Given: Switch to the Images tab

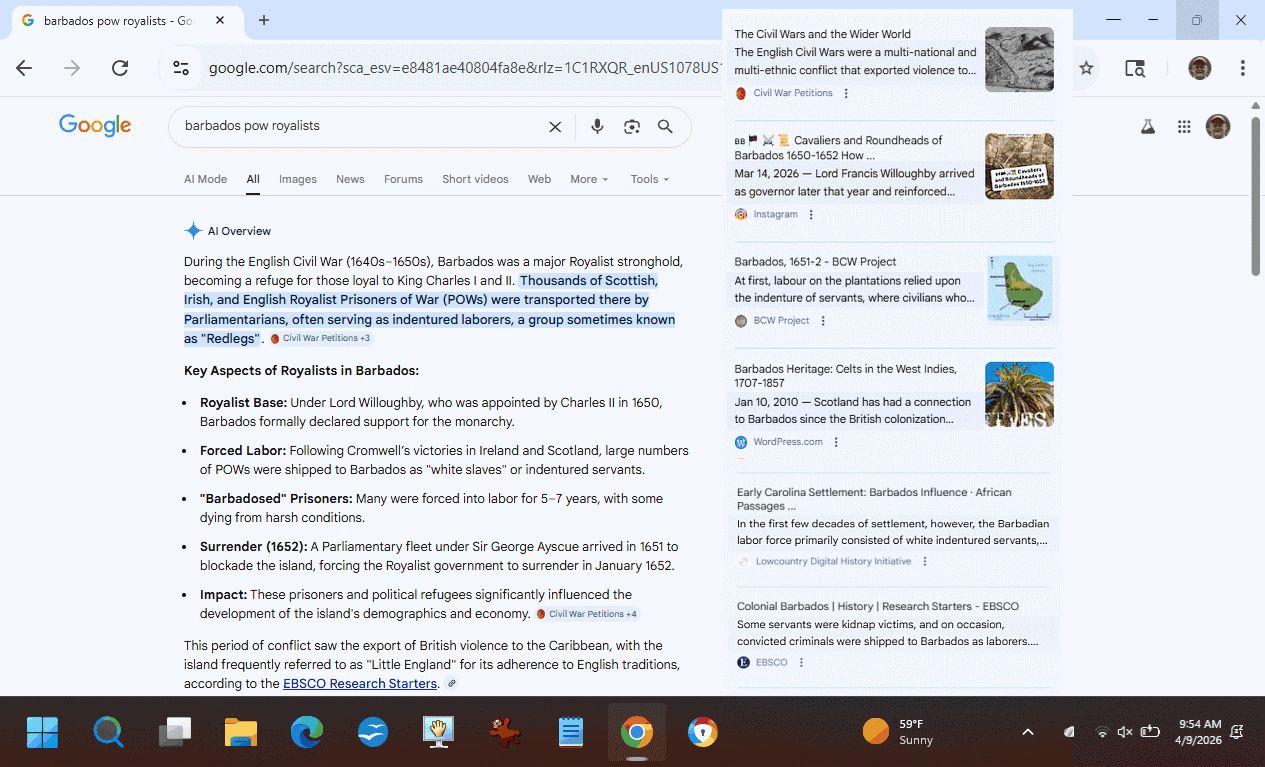Looking at the screenshot, I should (x=297, y=179).
